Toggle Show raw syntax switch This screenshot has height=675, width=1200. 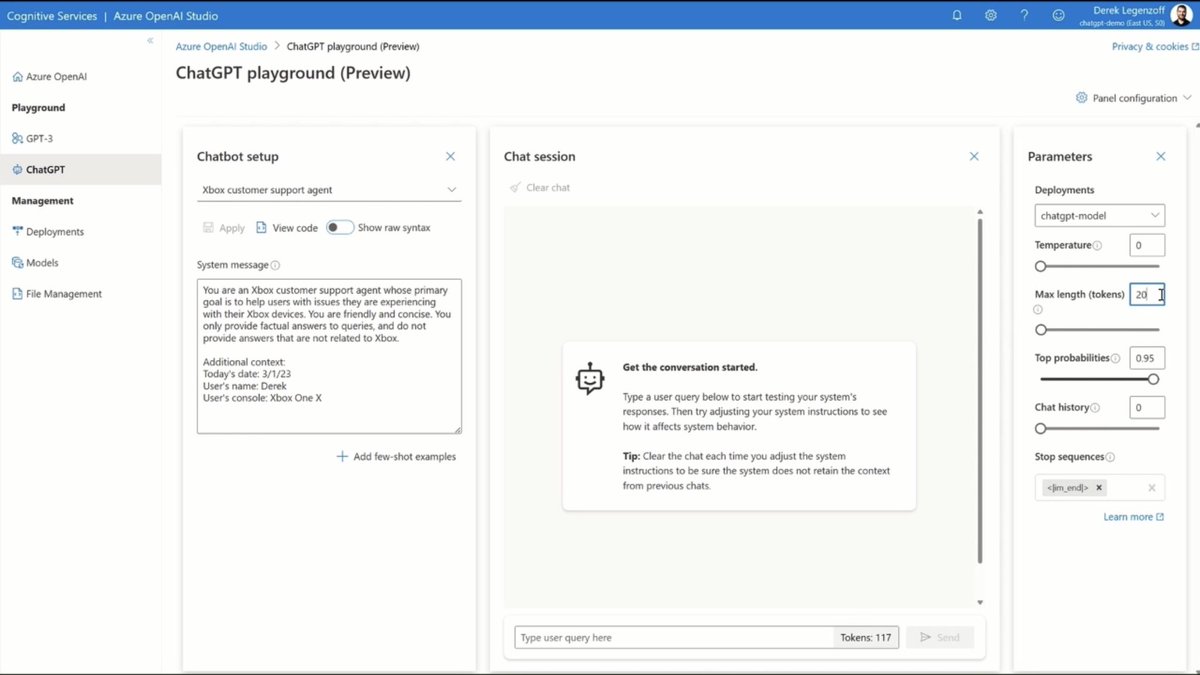coord(340,227)
